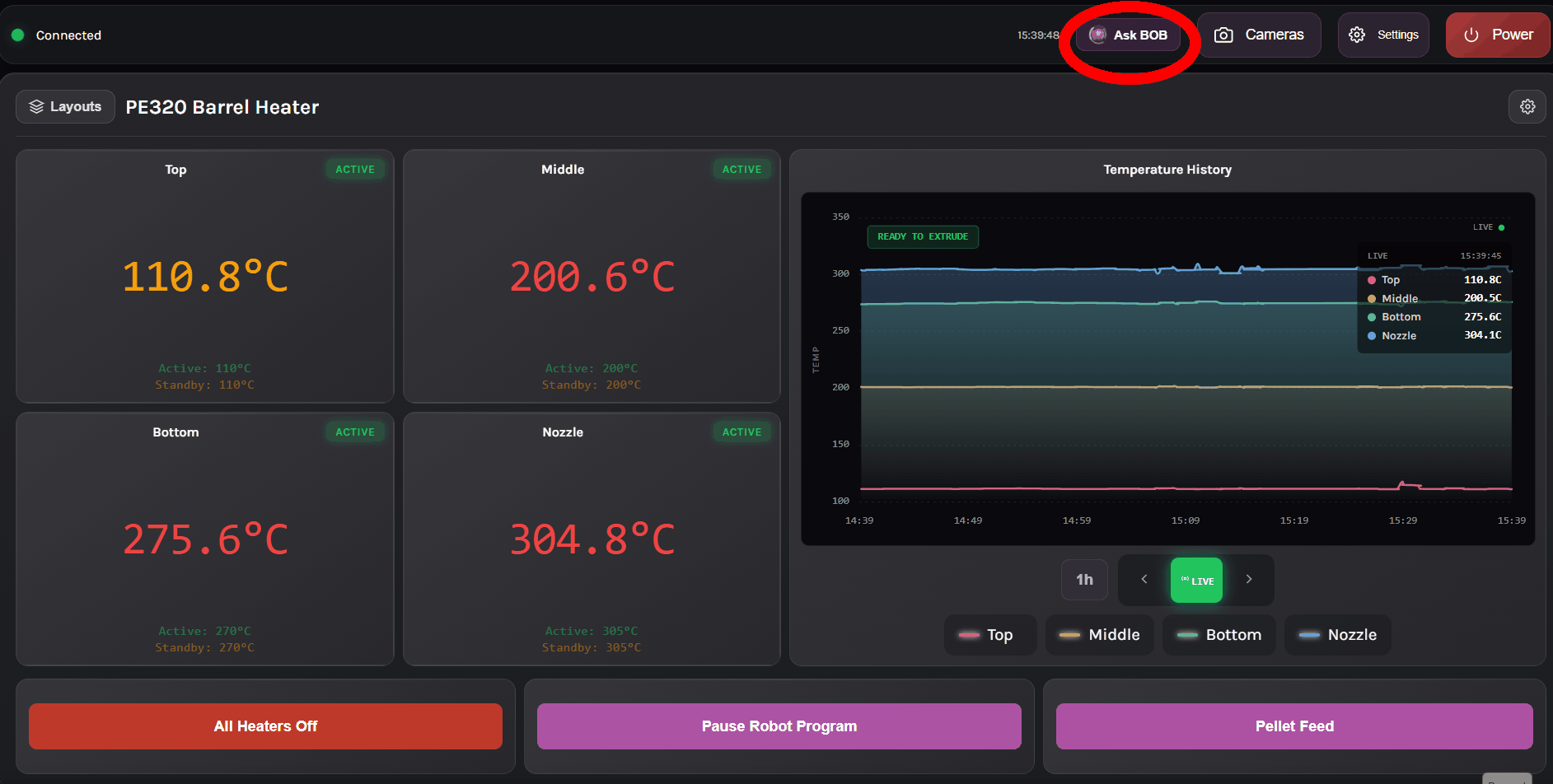Go to next time window in chart
The height and width of the screenshot is (784, 1553).
1249,580
